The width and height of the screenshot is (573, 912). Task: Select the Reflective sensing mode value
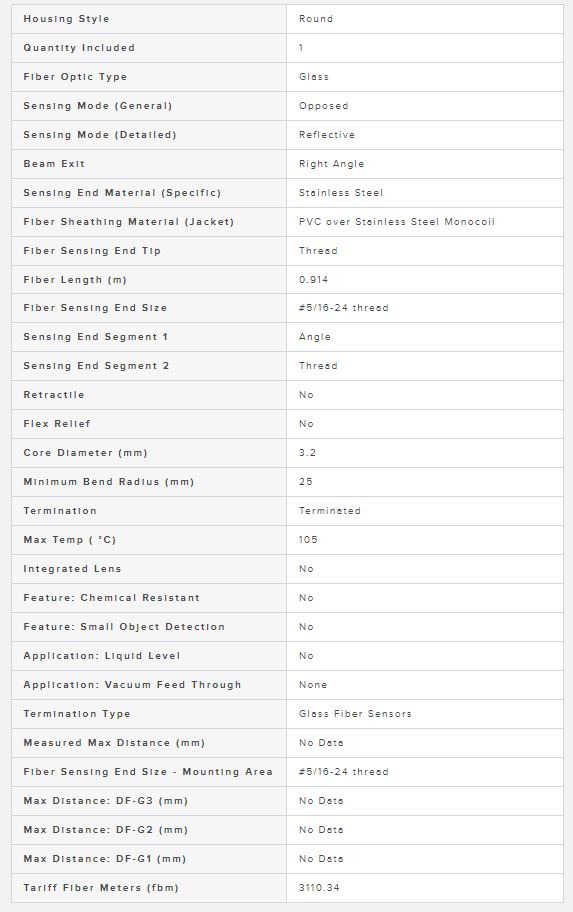click(327, 135)
